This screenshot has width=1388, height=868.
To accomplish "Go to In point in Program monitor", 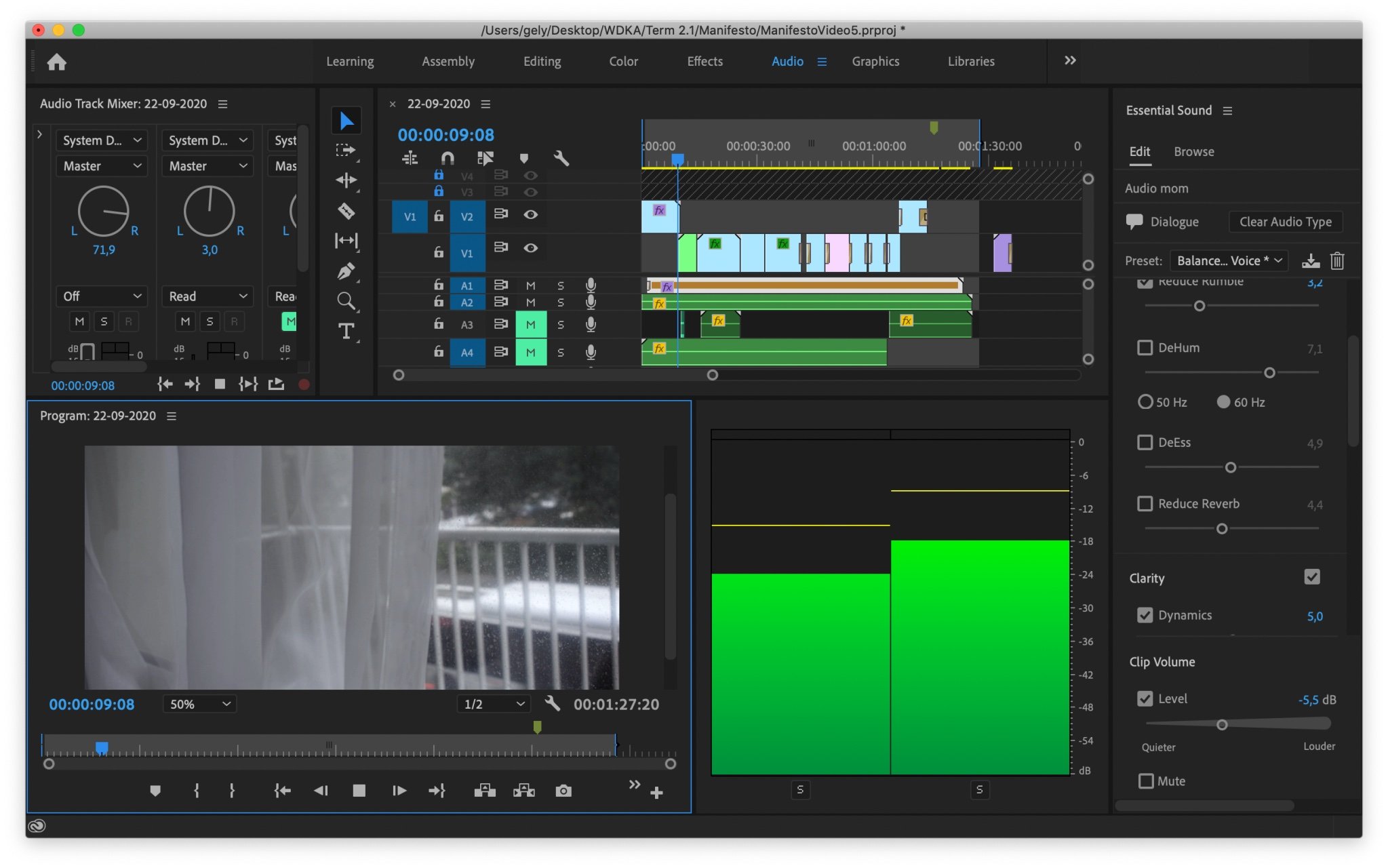I will pyautogui.click(x=282, y=791).
